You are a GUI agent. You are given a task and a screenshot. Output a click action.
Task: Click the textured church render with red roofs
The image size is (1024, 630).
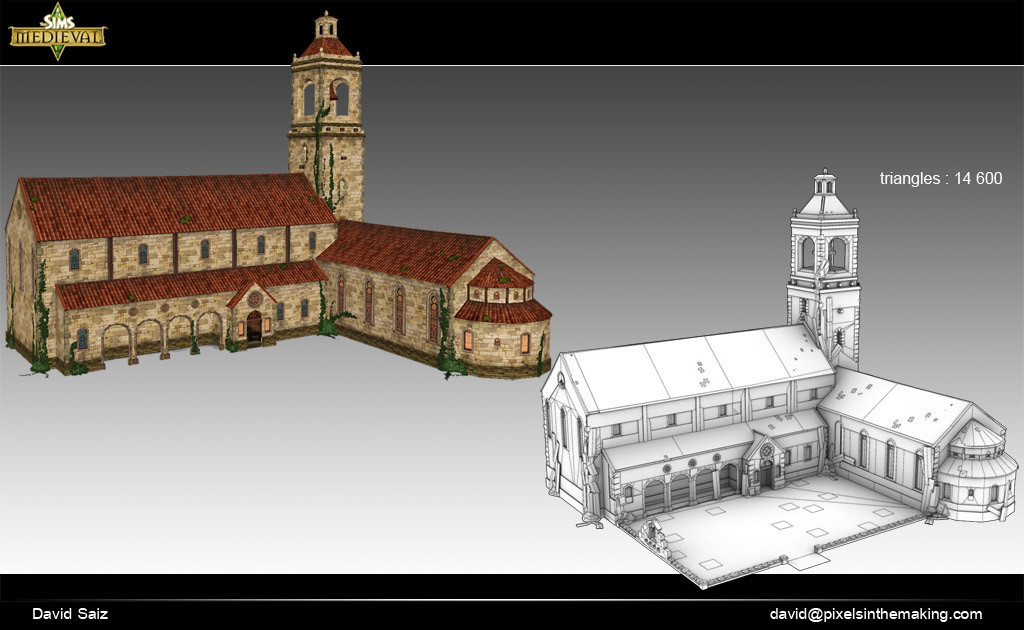click(279, 196)
